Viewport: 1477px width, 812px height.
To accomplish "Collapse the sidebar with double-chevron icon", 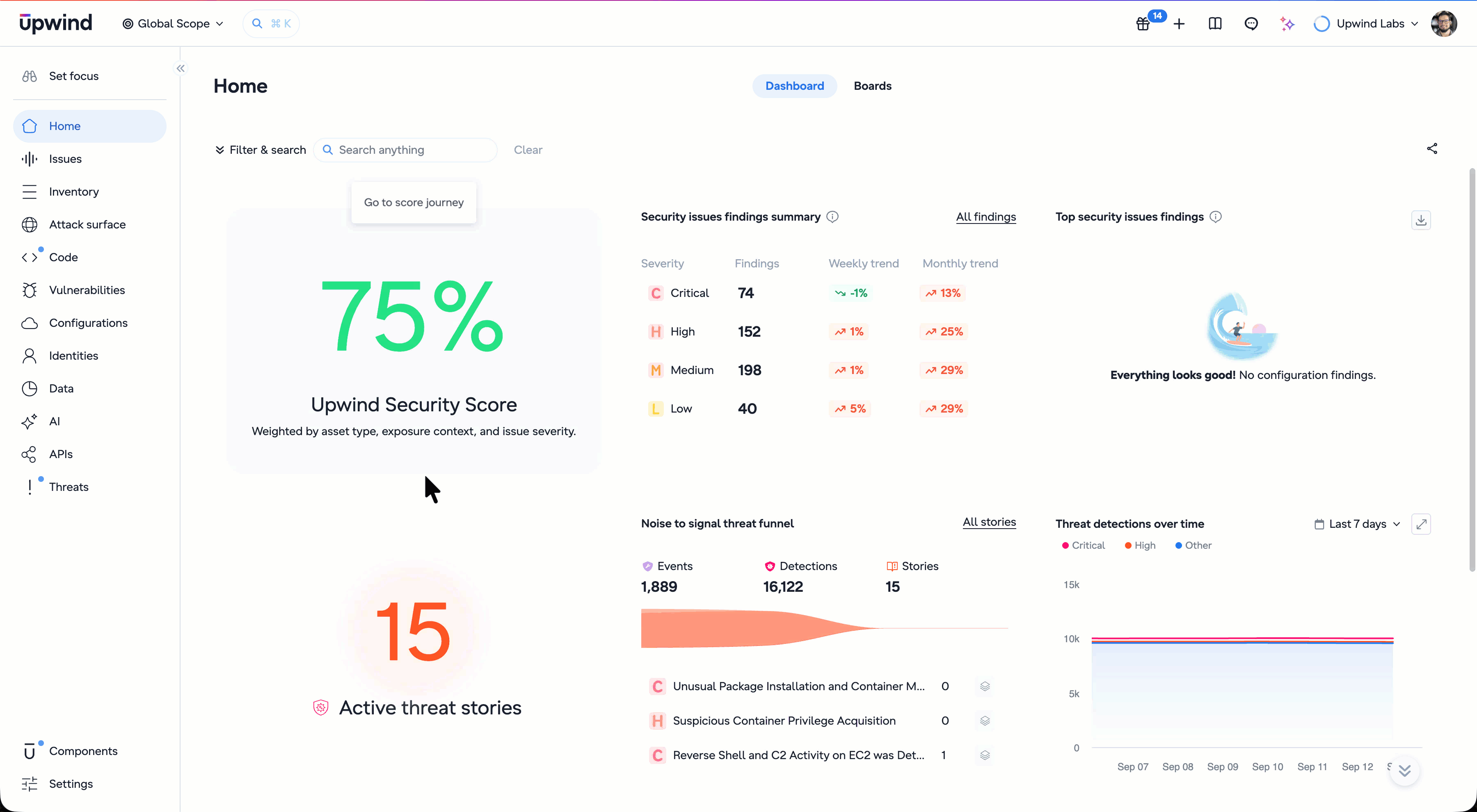I will 181,68.
